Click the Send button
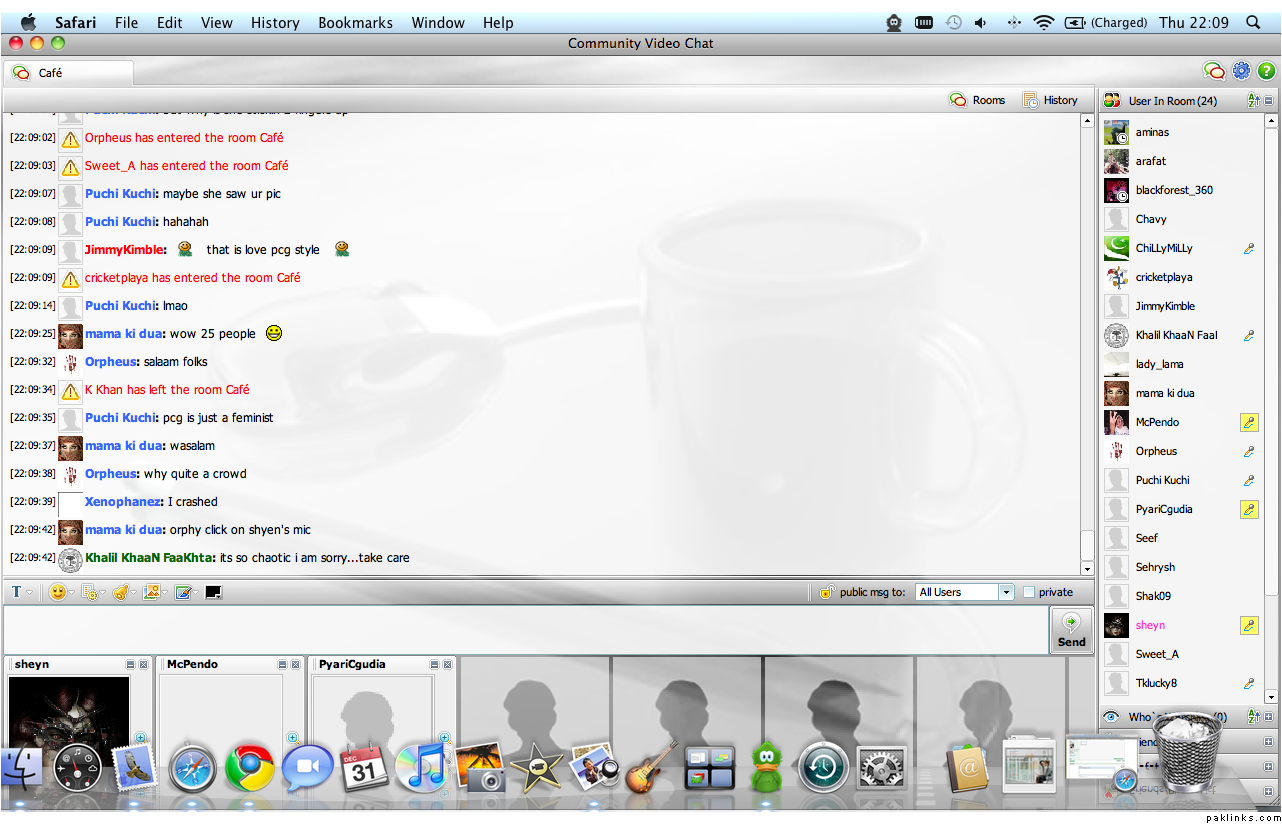This screenshot has width=1282, height=824. click(x=1071, y=631)
